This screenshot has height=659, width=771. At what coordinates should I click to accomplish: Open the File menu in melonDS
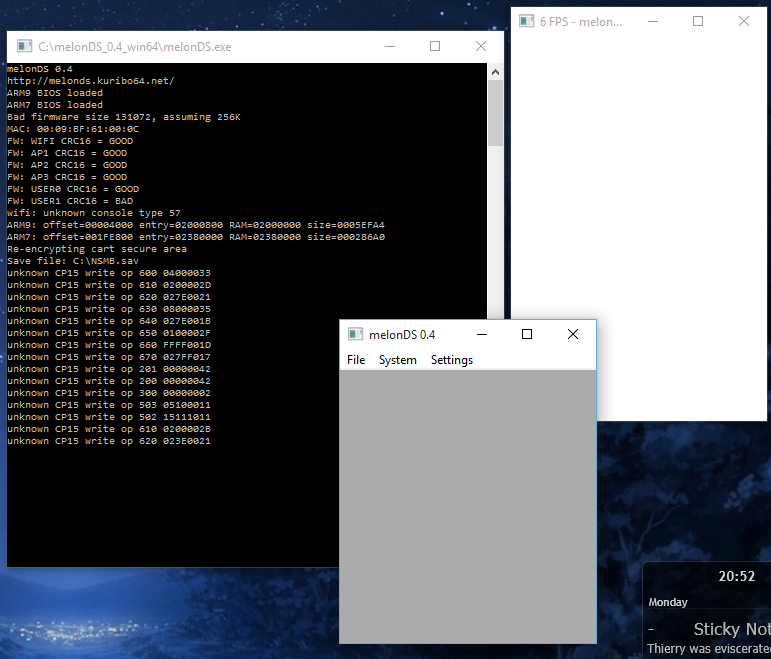[x=356, y=360]
